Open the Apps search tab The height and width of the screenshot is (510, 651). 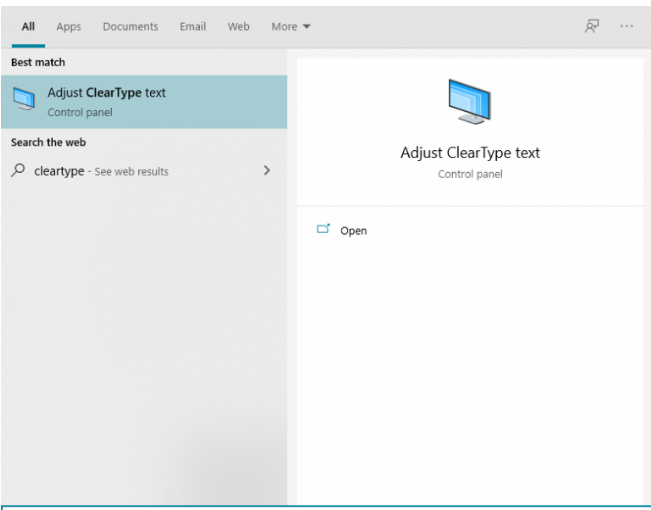point(69,27)
